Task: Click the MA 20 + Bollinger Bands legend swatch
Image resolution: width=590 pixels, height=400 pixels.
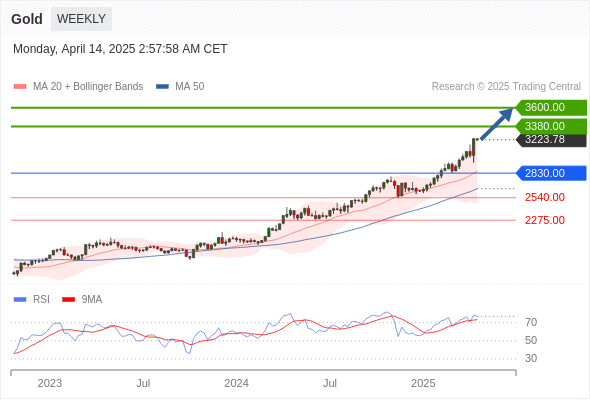Action: coord(20,87)
